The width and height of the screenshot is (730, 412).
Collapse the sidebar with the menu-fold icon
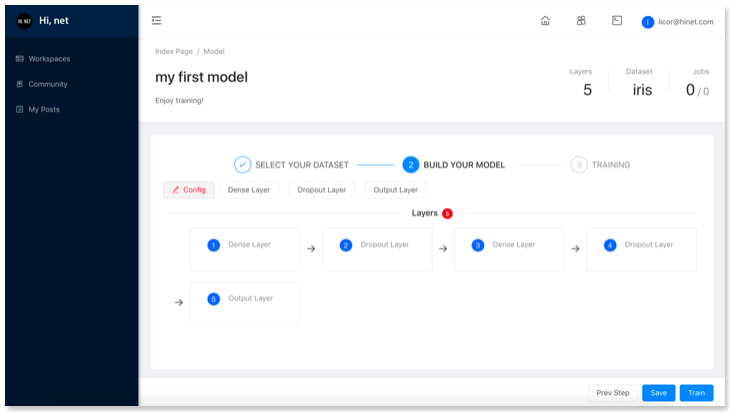pyautogui.click(x=156, y=21)
